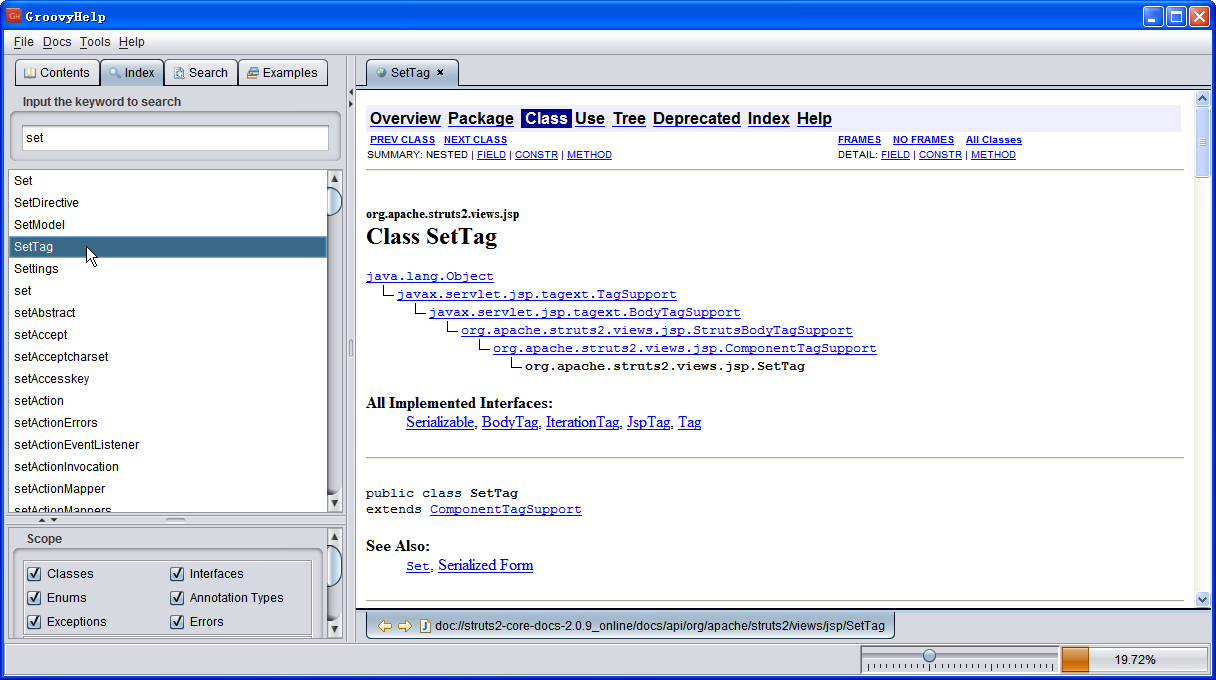Viewport: 1216px width, 680px height.
Task: Select the Index tab in the left panel
Action: [x=131, y=73]
